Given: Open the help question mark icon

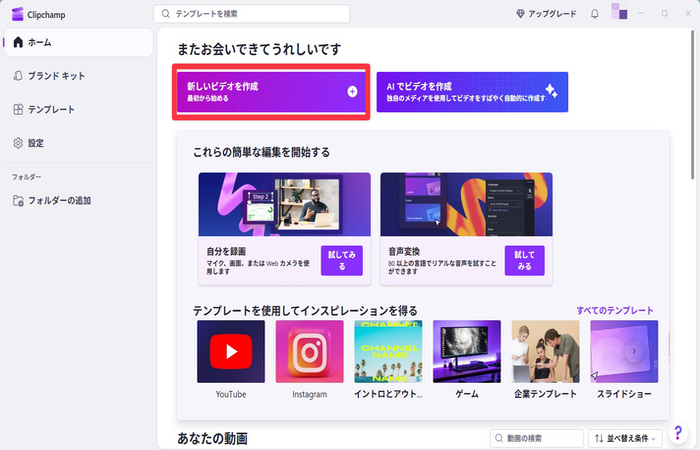Looking at the screenshot, I should (678, 431).
